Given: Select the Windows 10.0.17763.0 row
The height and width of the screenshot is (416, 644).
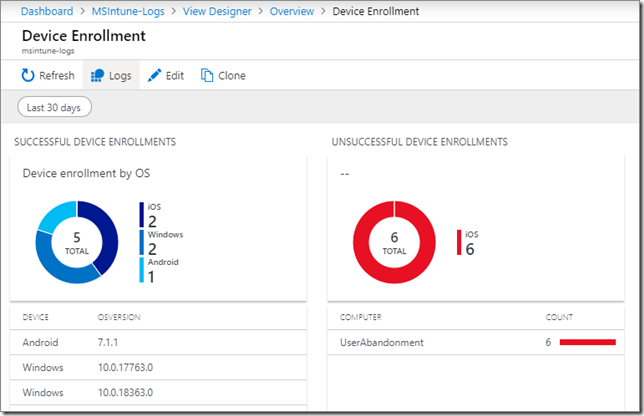Looking at the screenshot, I should point(159,368).
